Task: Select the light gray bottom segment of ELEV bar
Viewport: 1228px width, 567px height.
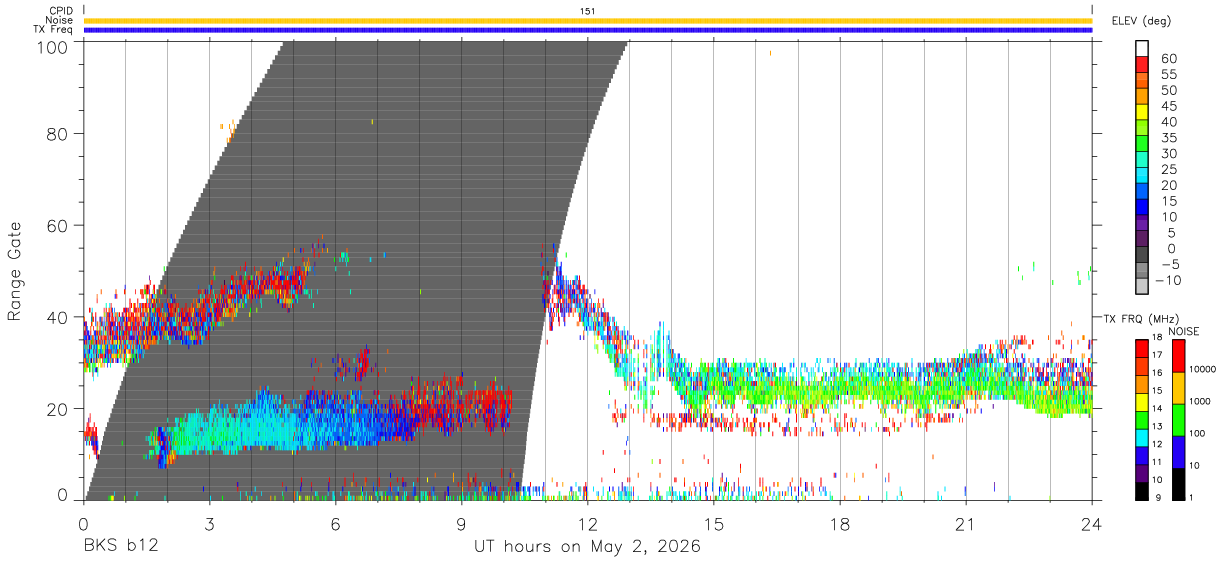Action: coord(1142,285)
